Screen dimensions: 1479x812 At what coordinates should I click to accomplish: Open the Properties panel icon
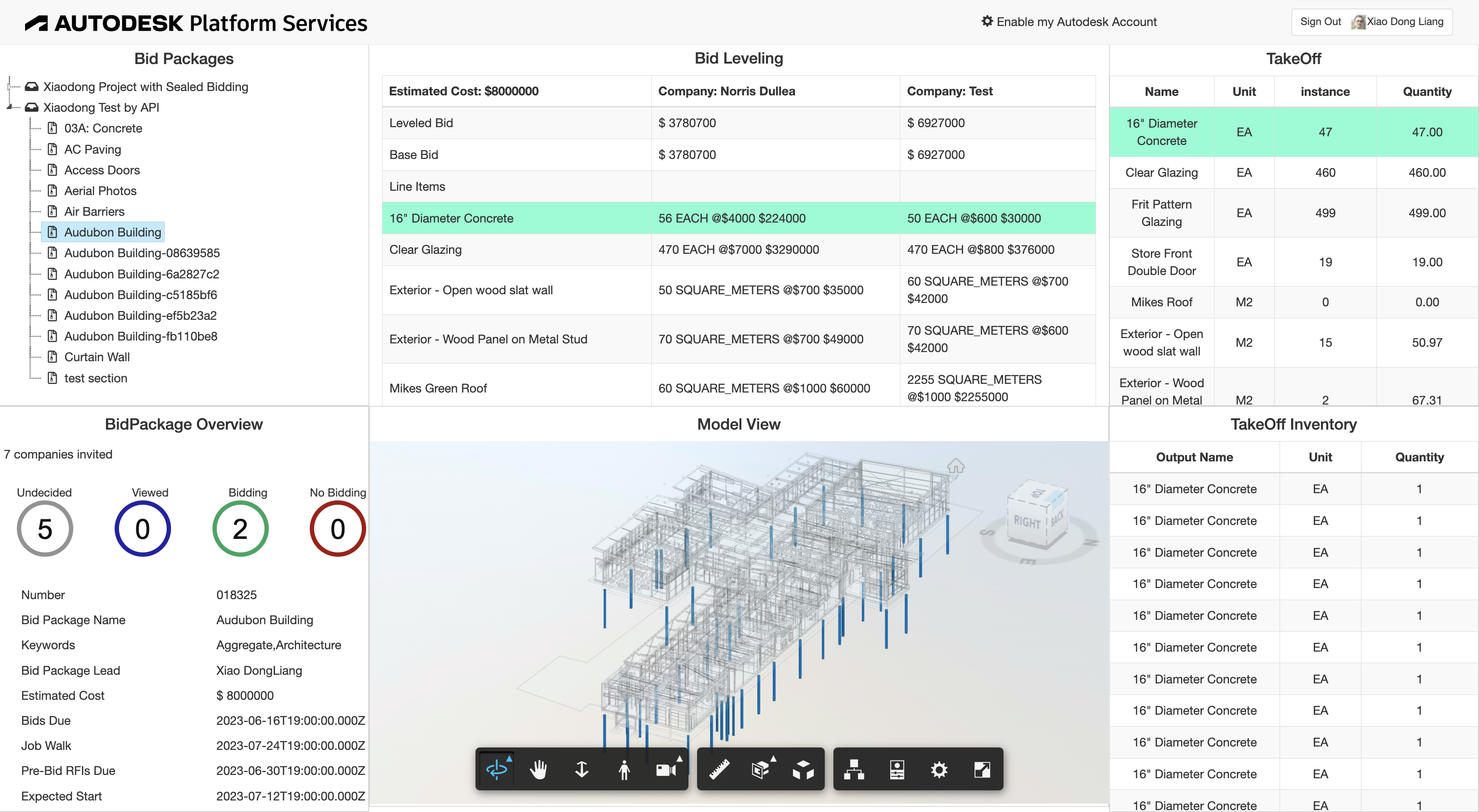tap(897, 769)
